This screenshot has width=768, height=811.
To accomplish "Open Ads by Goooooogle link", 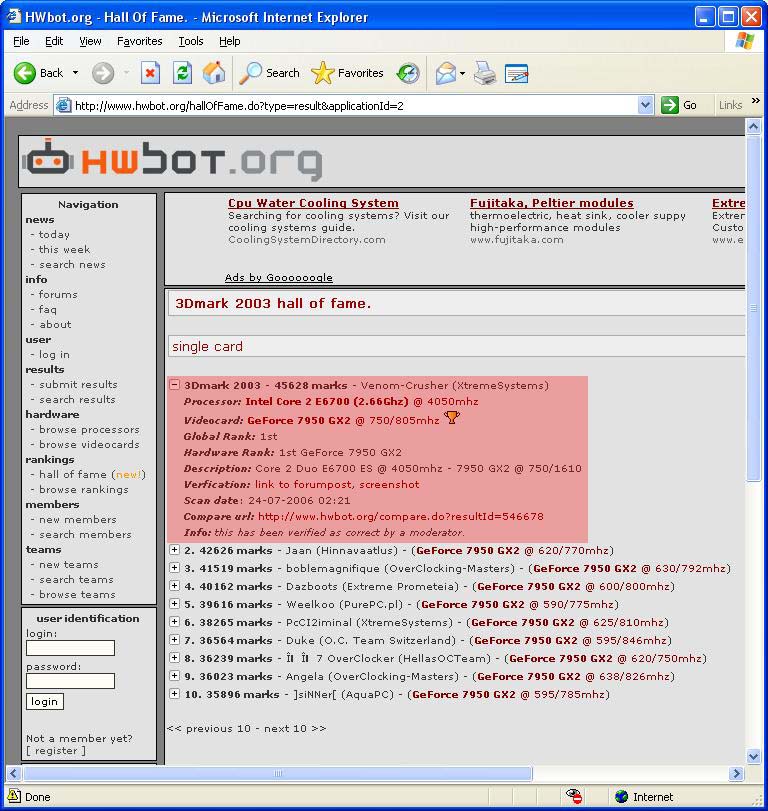I will 279,277.
